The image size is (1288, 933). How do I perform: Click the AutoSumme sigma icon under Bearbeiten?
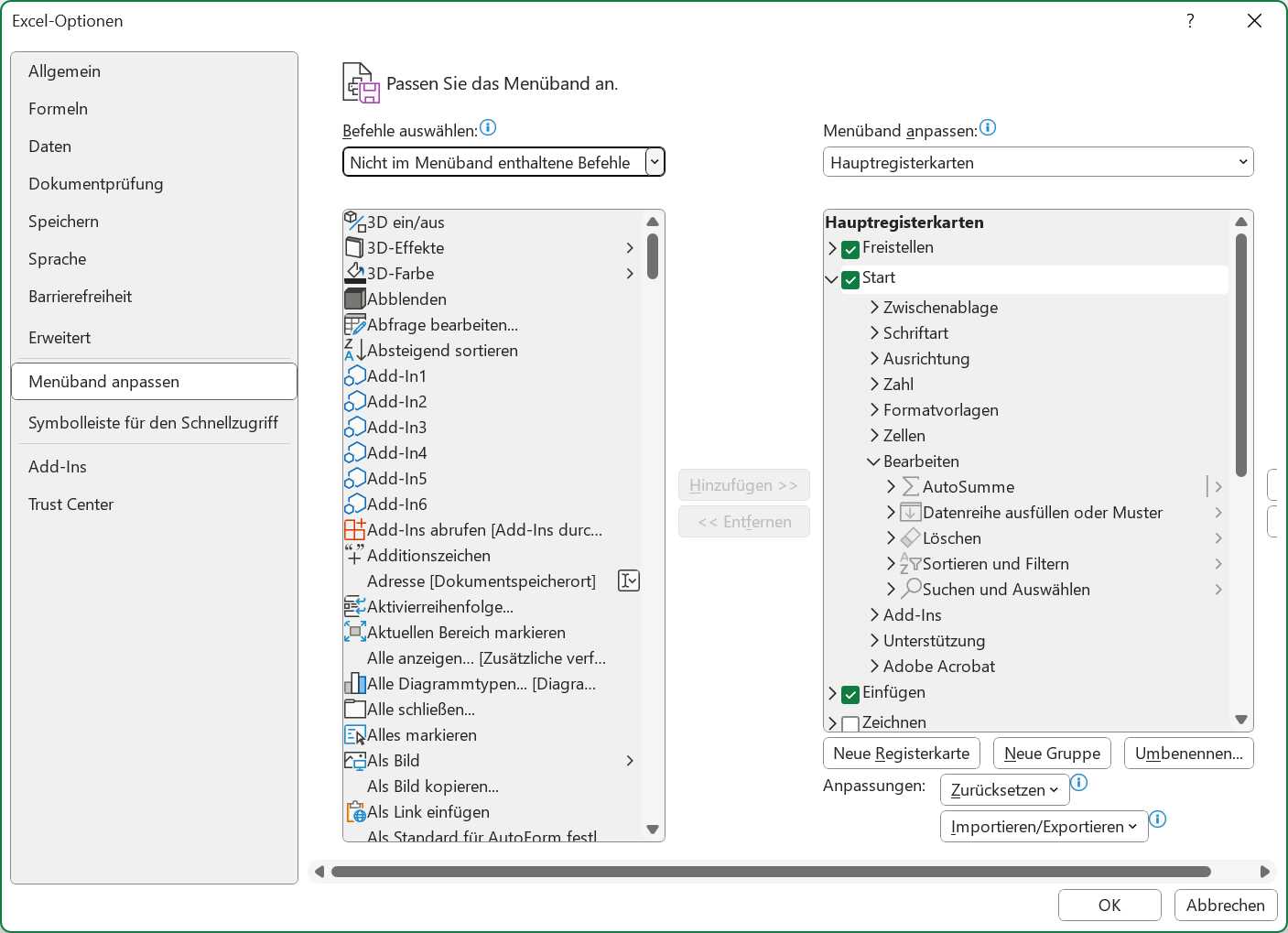910,486
